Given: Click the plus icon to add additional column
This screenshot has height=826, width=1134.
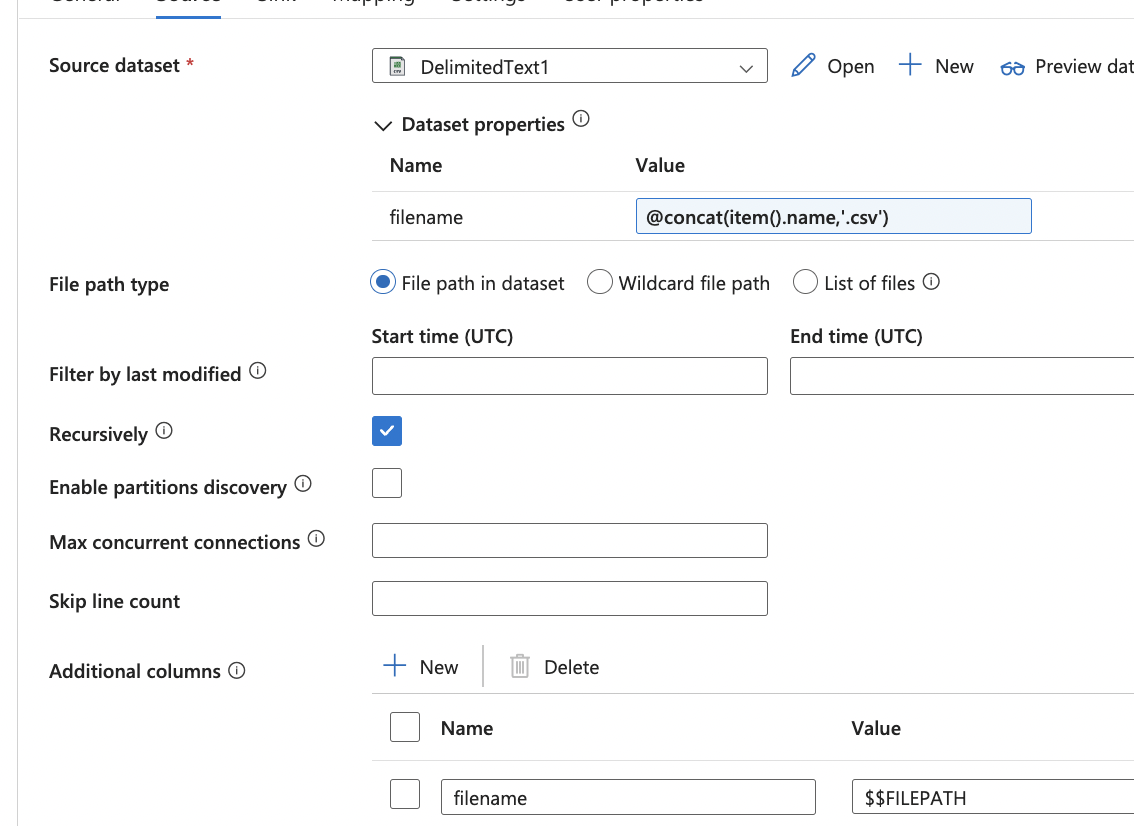Looking at the screenshot, I should (397, 666).
